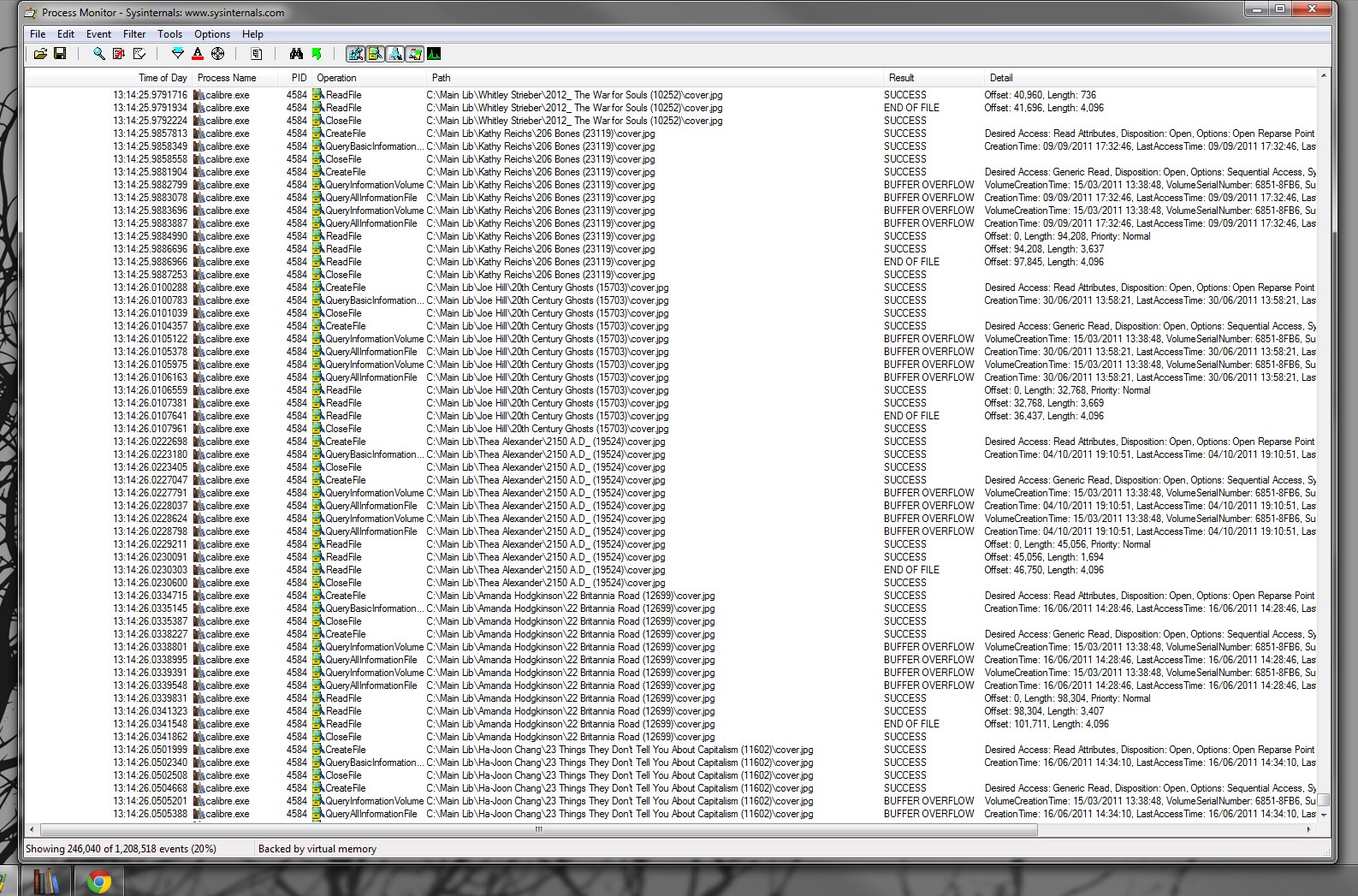Toggle Show File System Activity
This screenshot has height=896, width=1358.
tap(375, 54)
